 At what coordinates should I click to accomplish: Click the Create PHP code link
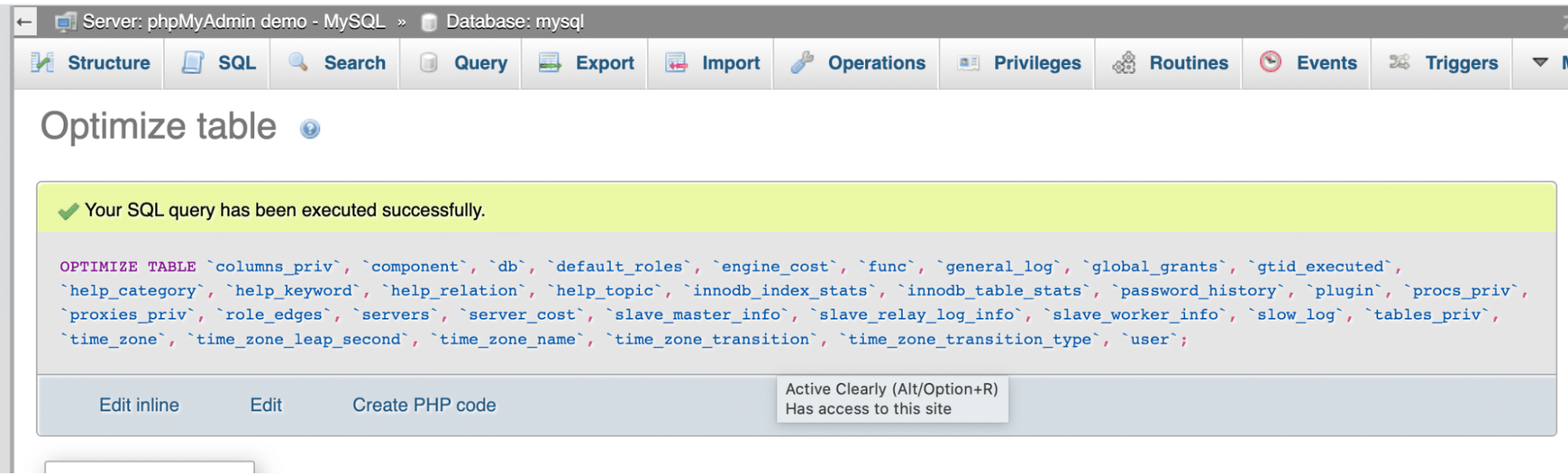[424, 406]
